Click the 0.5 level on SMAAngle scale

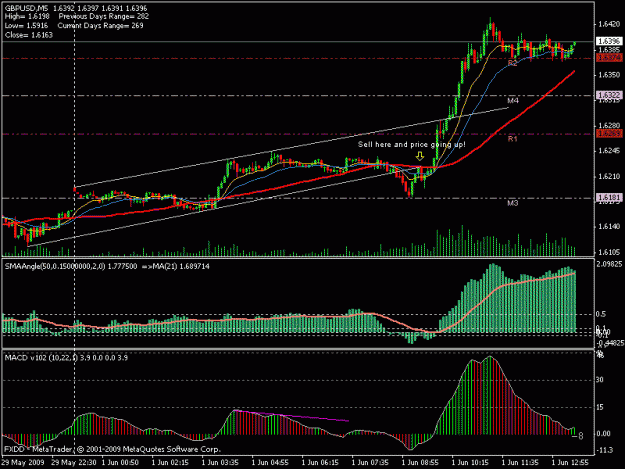coord(601,314)
